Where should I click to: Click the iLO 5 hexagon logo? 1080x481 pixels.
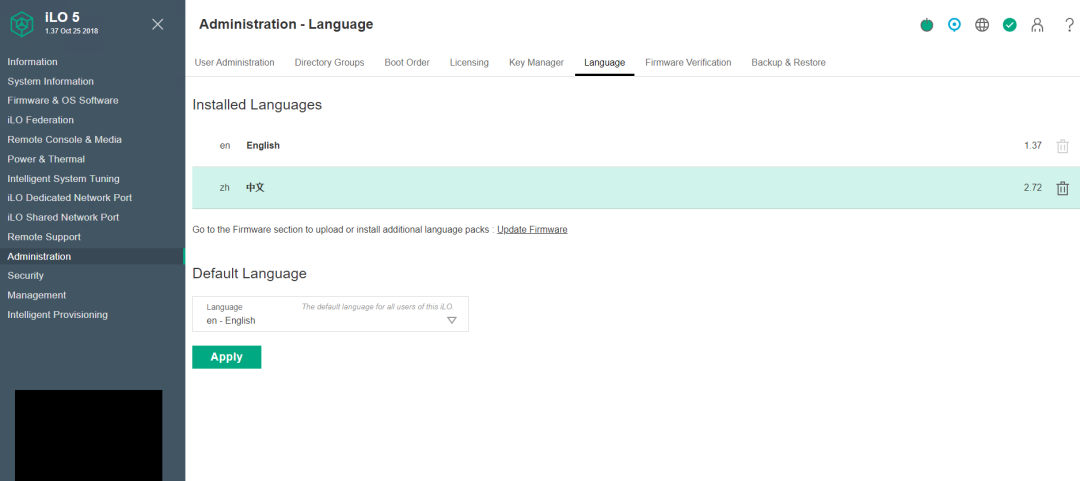pos(22,24)
